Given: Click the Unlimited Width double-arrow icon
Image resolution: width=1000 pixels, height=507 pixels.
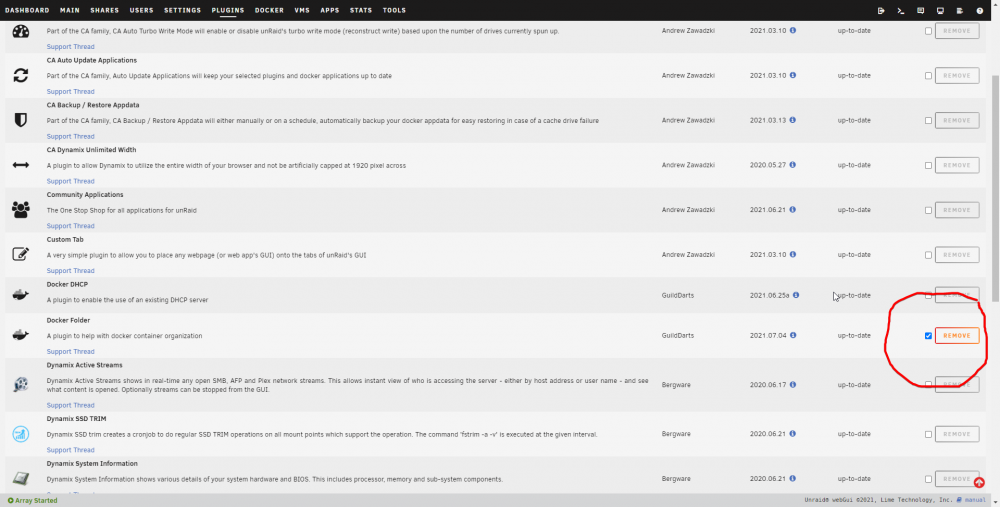Looking at the screenshot, I should 20,165.
